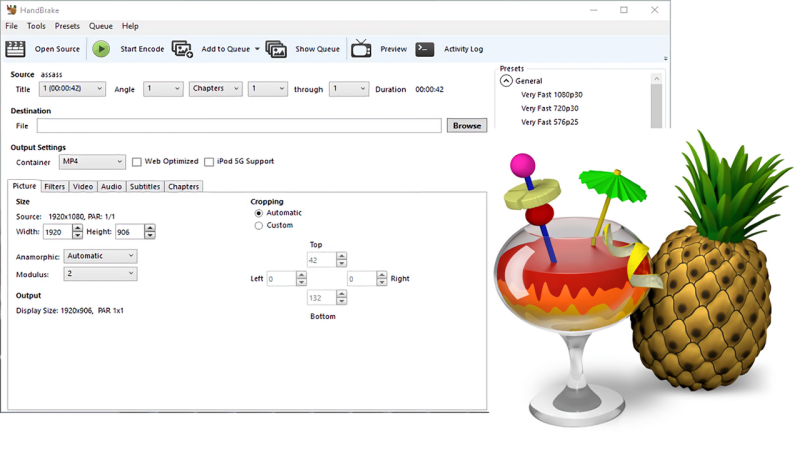Tick the iPod 5G Support checkbox
The width and height of the screenshot is (800, 450).
coord(209,162)
